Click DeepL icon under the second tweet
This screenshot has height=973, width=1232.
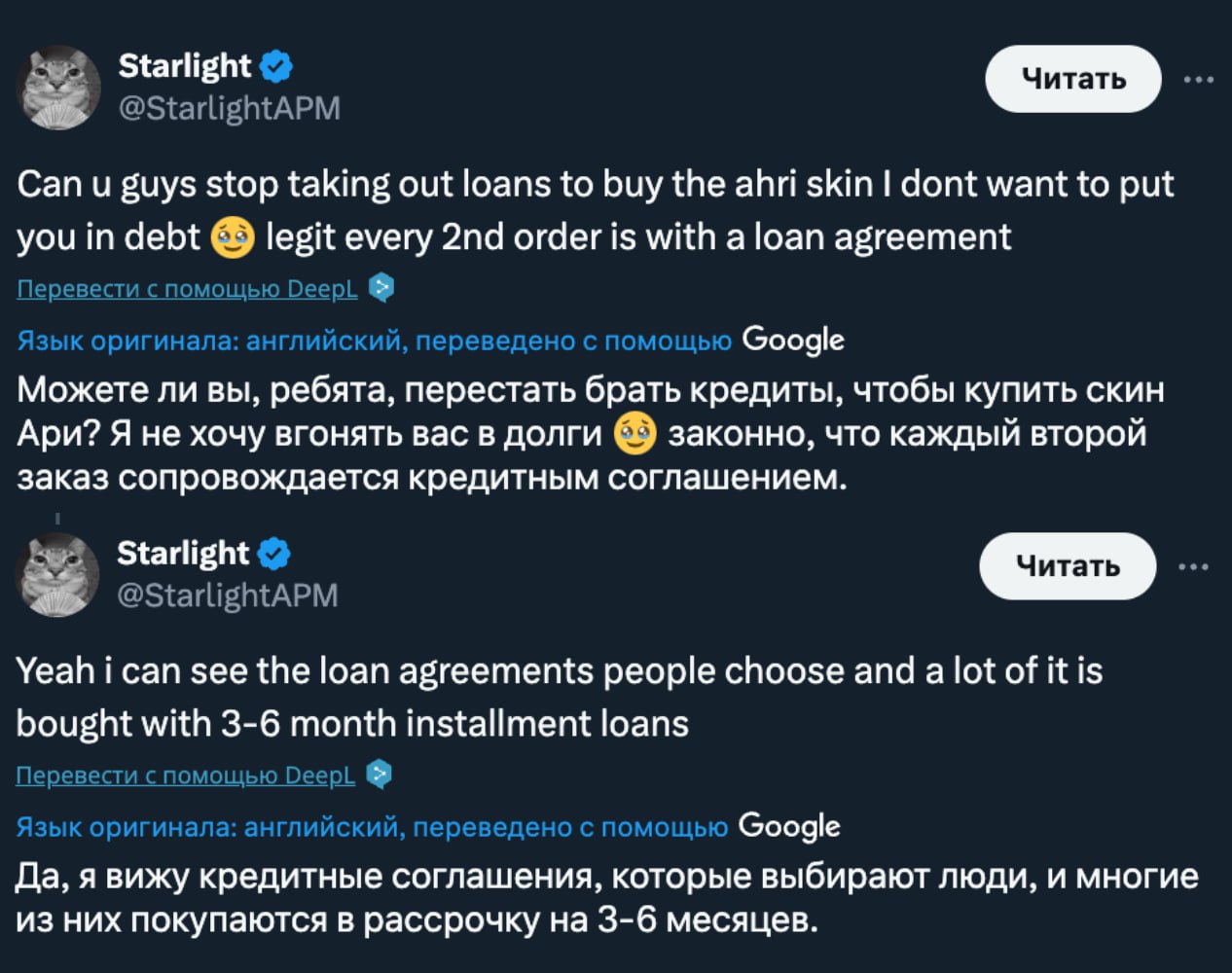tap(380, 775)
